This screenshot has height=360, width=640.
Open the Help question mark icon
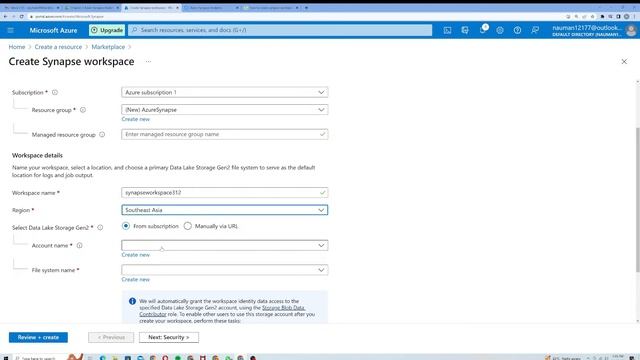point(517,30)
